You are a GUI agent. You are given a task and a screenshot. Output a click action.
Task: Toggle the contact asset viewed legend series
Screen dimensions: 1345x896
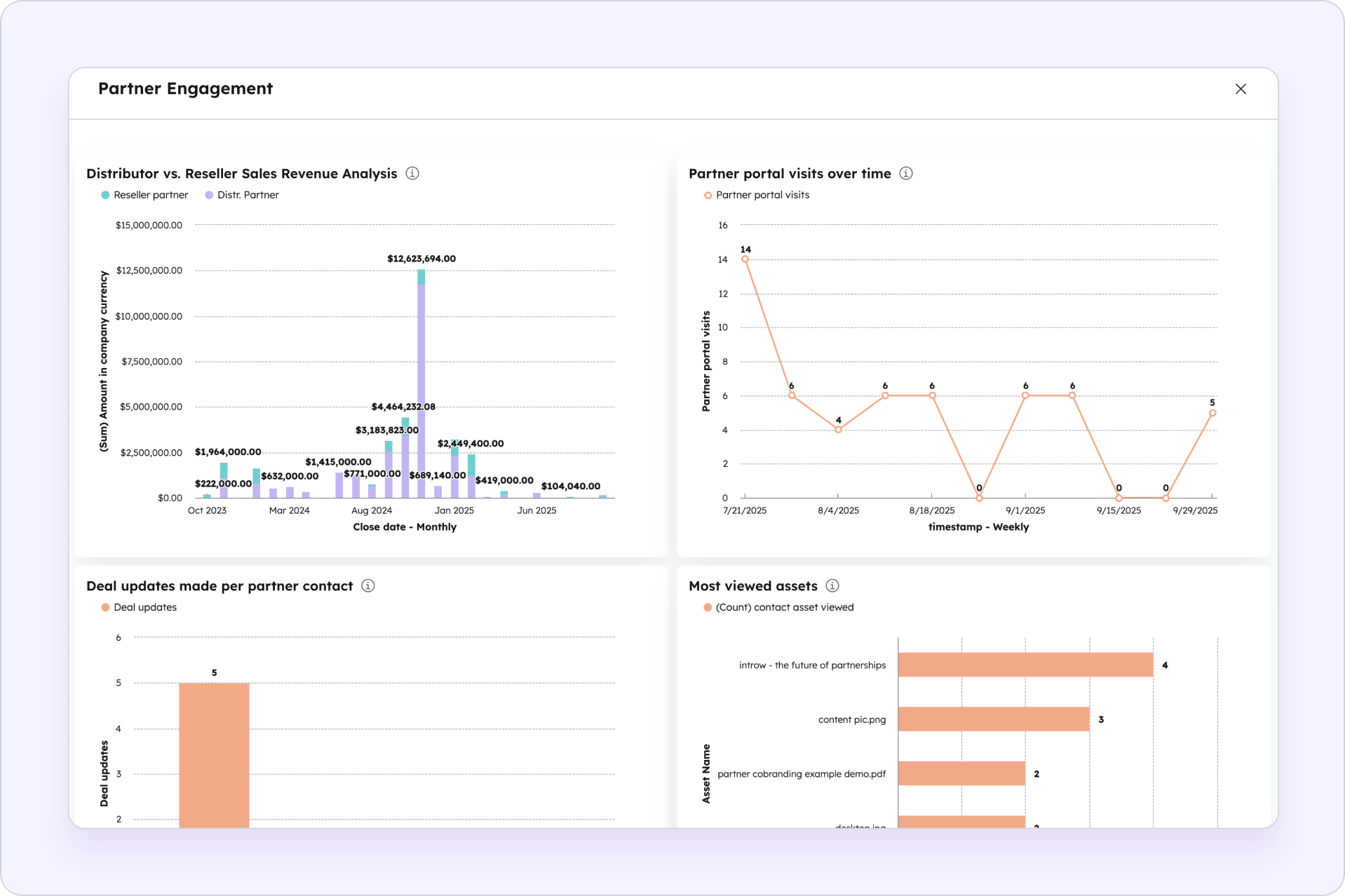(778, 607)
